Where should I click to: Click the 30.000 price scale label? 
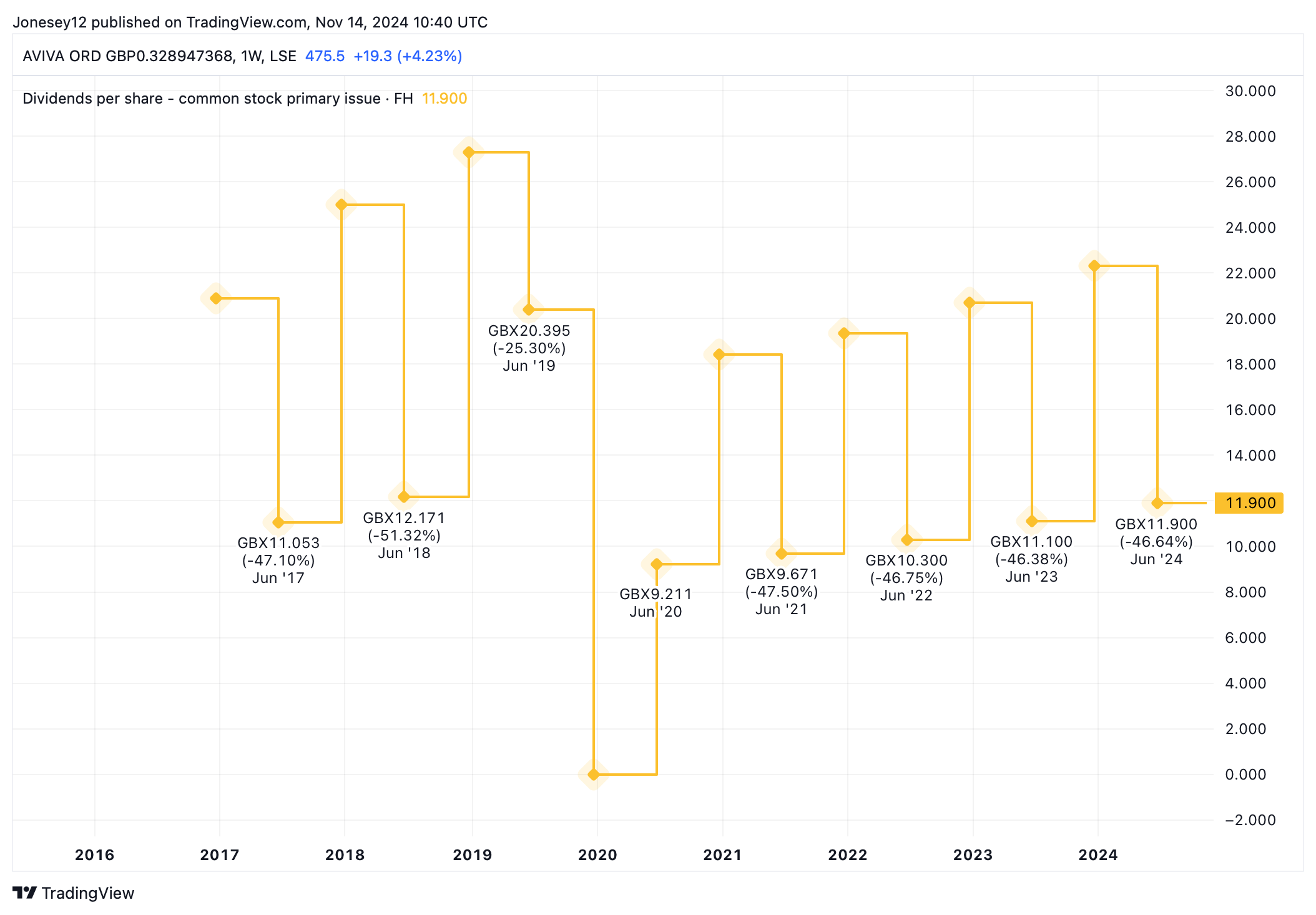[1250, 91]
